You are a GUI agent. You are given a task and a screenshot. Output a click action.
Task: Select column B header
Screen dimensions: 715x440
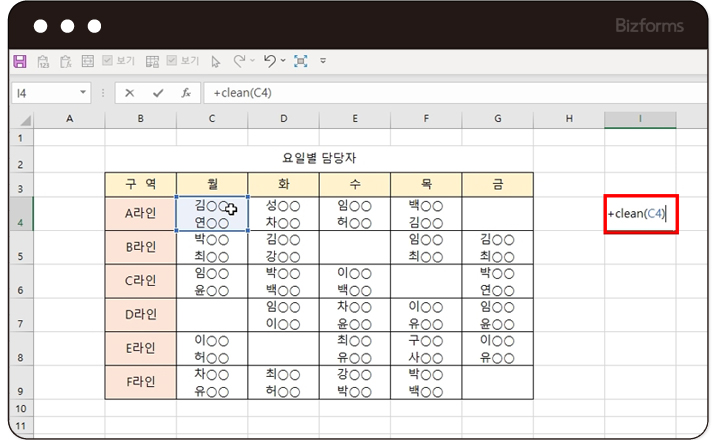140,119
